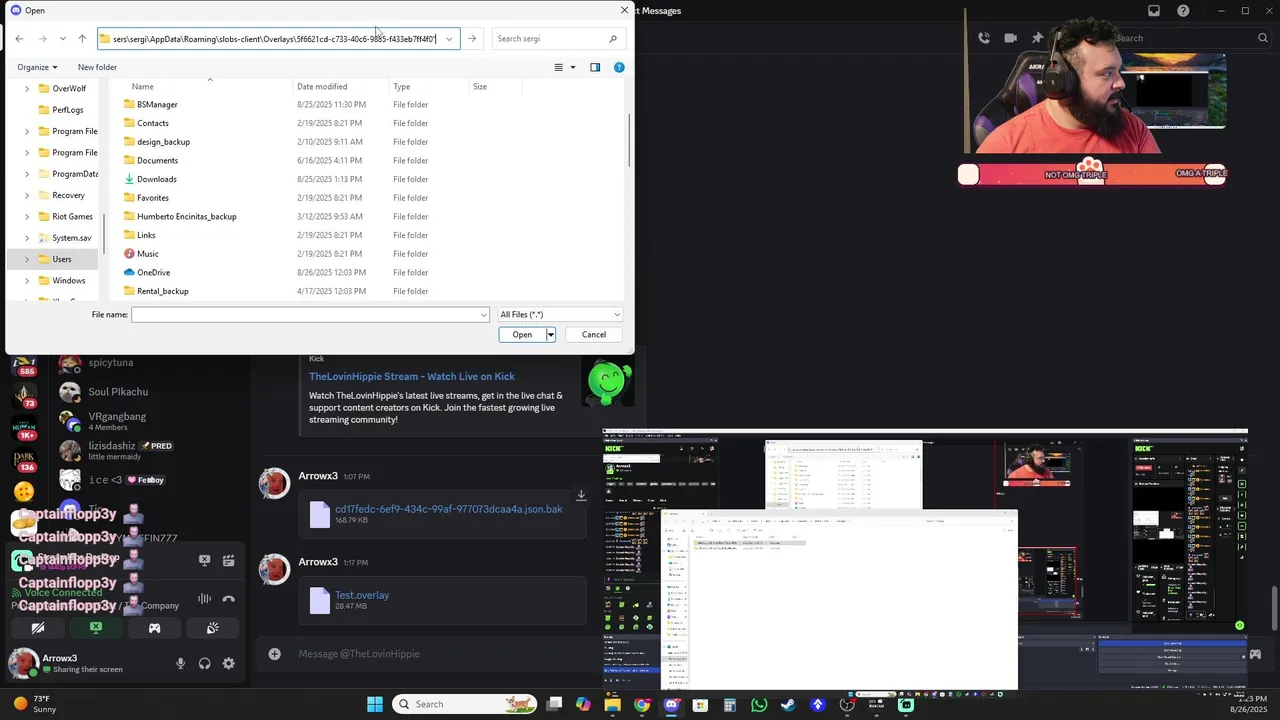
Task: Expand the OverWolf tree node
Action: pos(27,88)
